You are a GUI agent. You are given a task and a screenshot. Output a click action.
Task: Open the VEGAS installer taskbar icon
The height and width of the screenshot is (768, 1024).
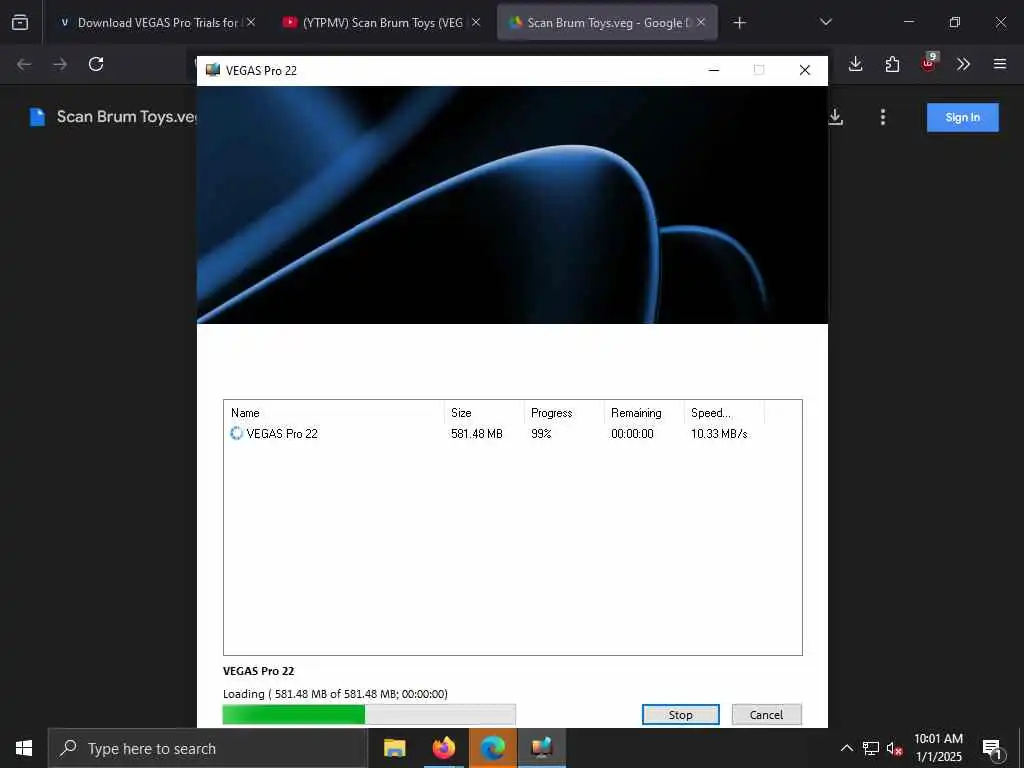(541, 748)
